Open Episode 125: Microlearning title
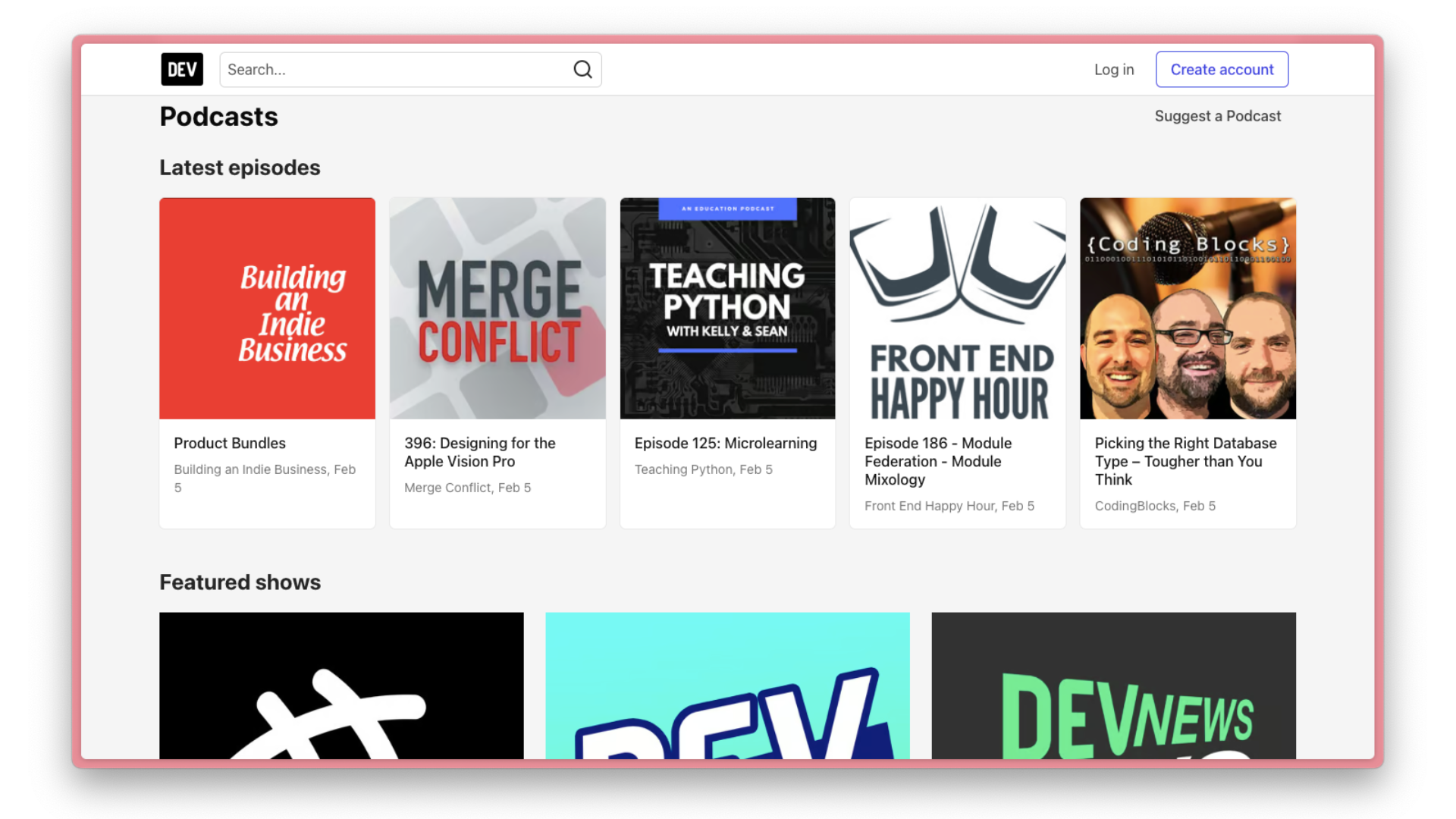1456x819 pixels. 726,443
